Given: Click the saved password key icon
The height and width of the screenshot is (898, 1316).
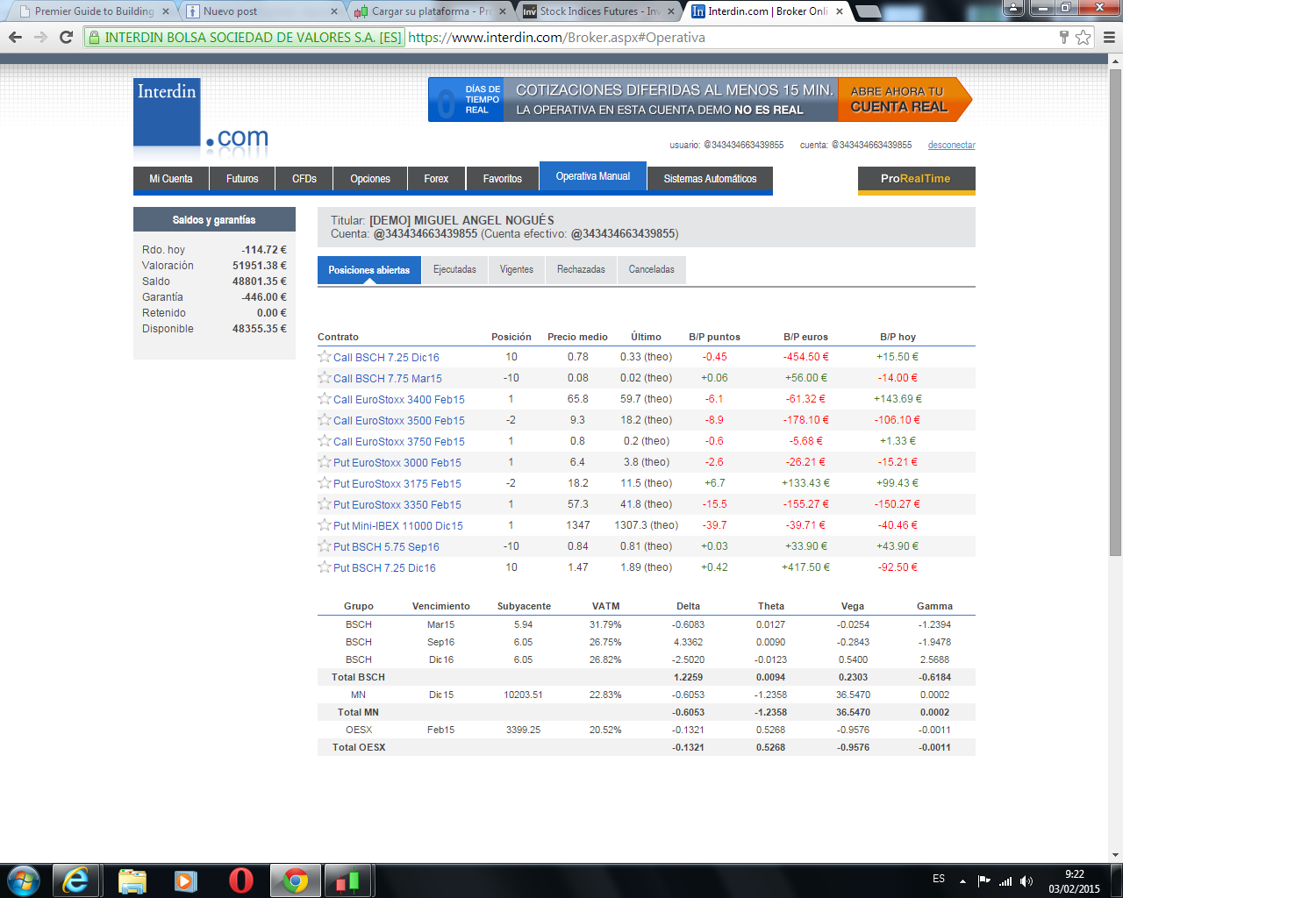Looking at the screenshot, I should 1063,37.
